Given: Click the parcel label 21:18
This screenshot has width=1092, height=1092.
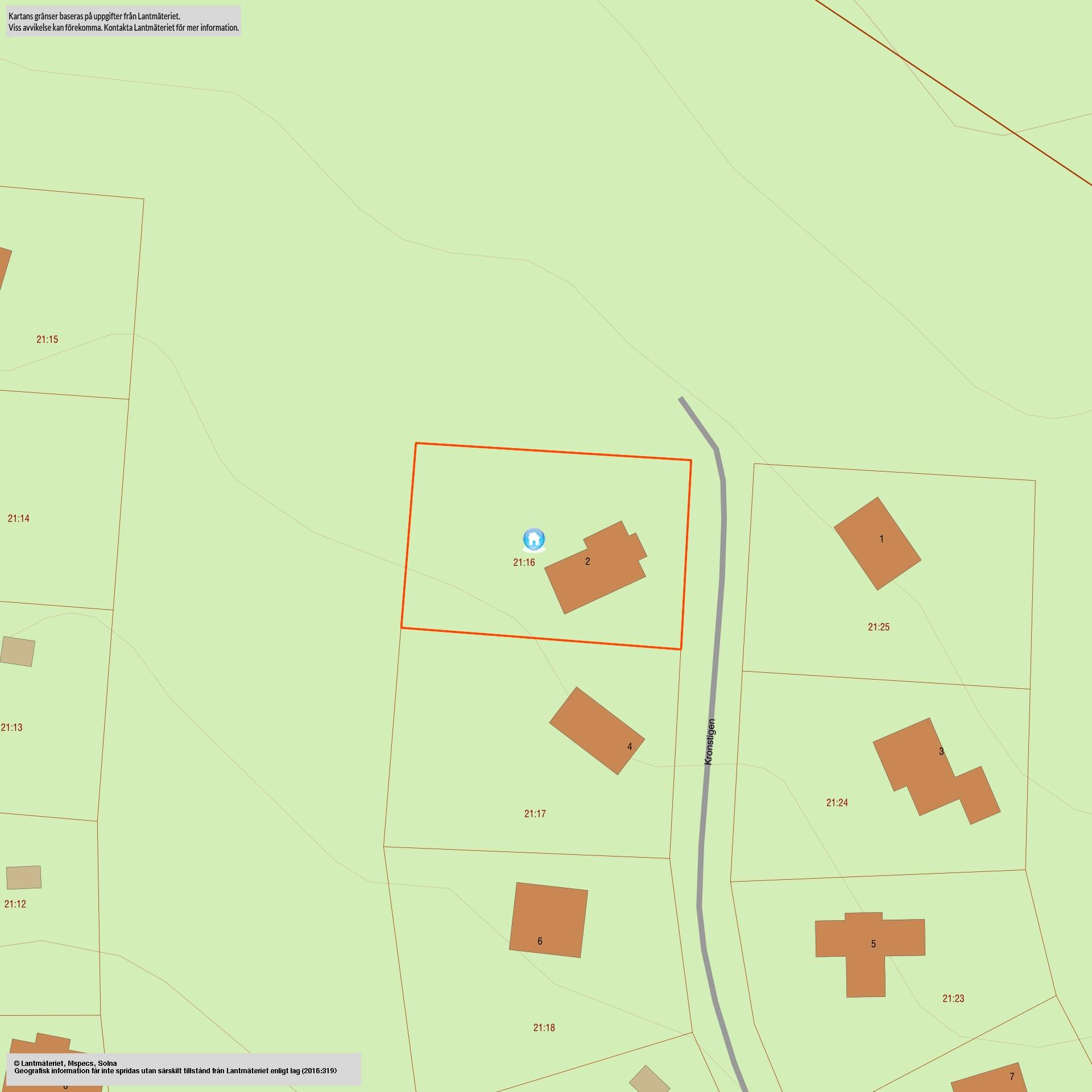Looking at the screenshot, I should 544,1028.
